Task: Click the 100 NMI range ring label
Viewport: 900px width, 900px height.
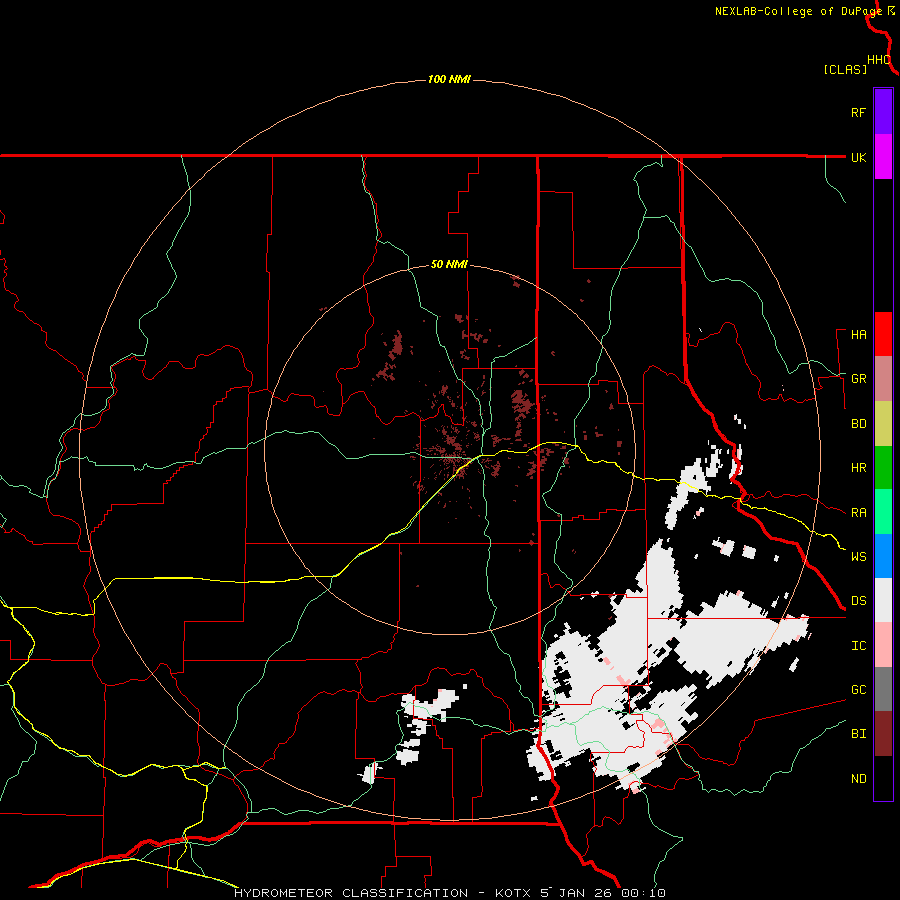Action: pyautogui.click(x=449, y=79)
